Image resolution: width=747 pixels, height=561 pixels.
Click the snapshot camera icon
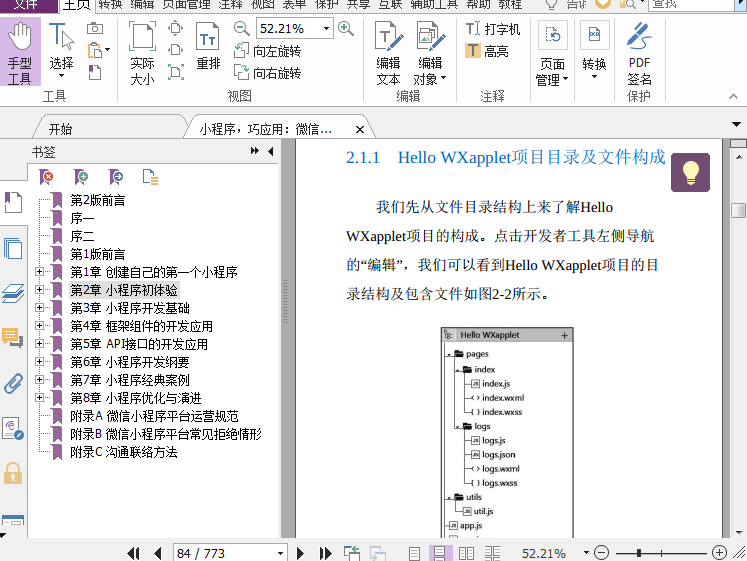[x=95, y=29]
